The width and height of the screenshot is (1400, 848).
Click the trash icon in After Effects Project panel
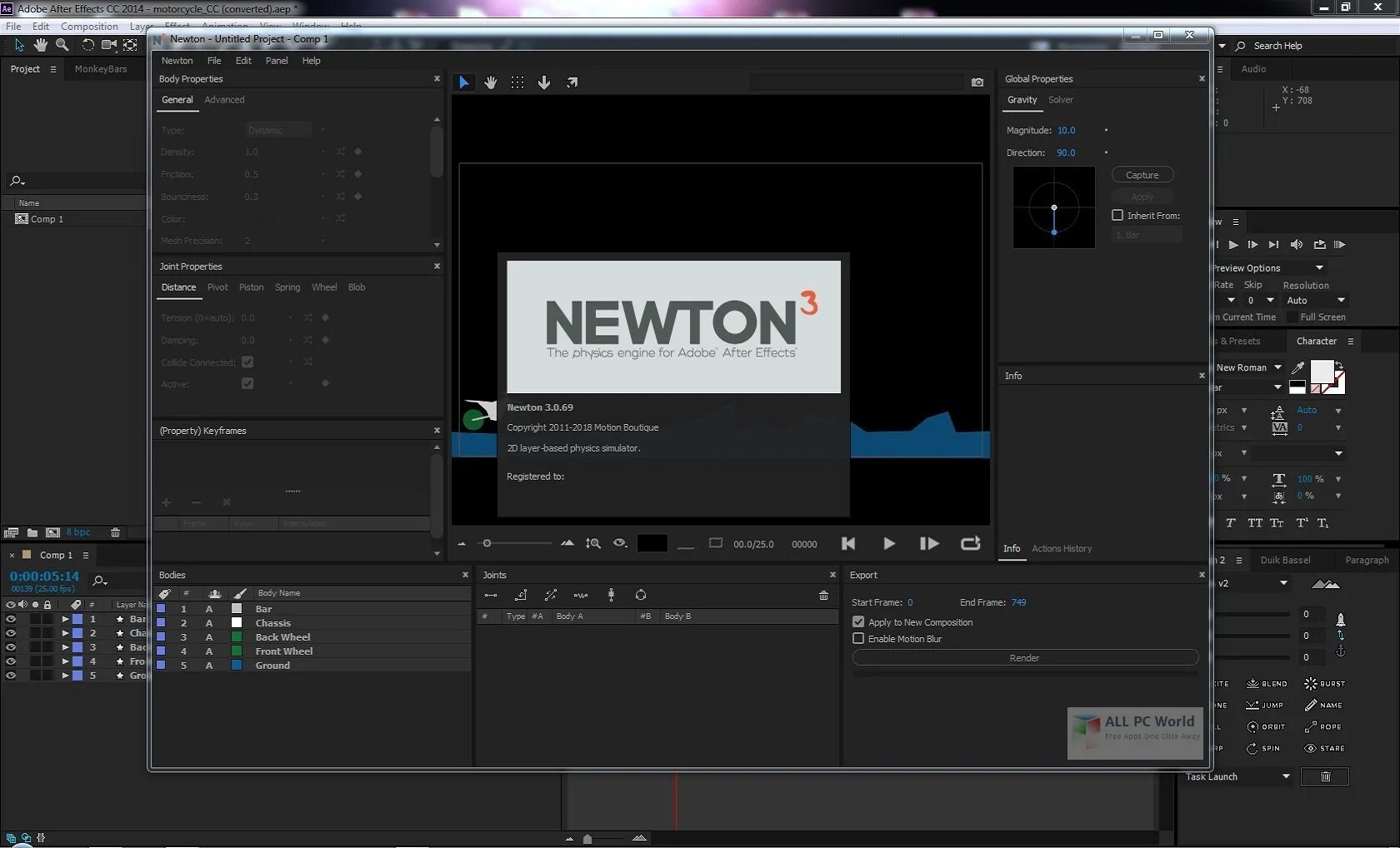click(115, 532)
